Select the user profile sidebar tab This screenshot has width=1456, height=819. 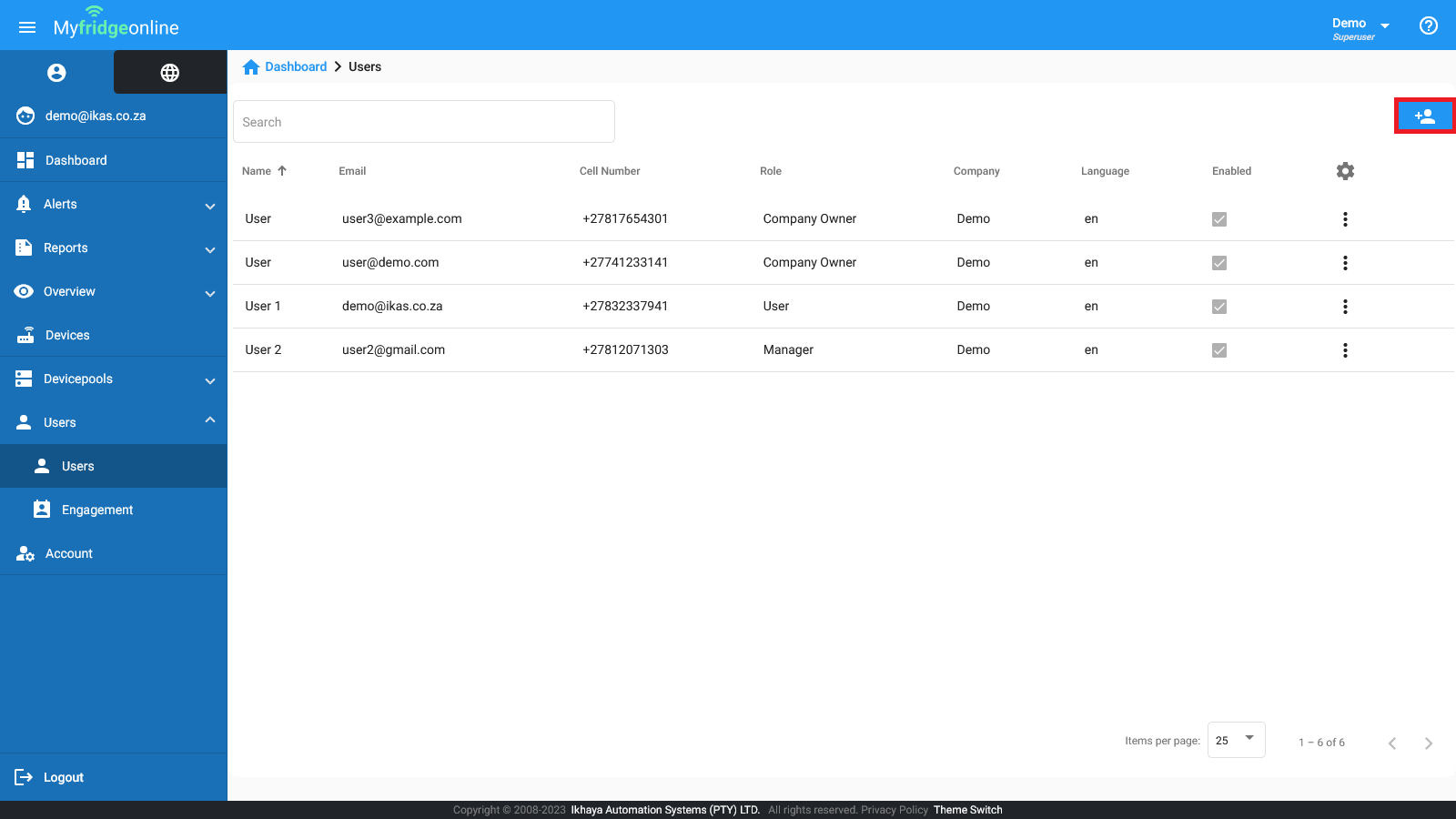(56, 73)
